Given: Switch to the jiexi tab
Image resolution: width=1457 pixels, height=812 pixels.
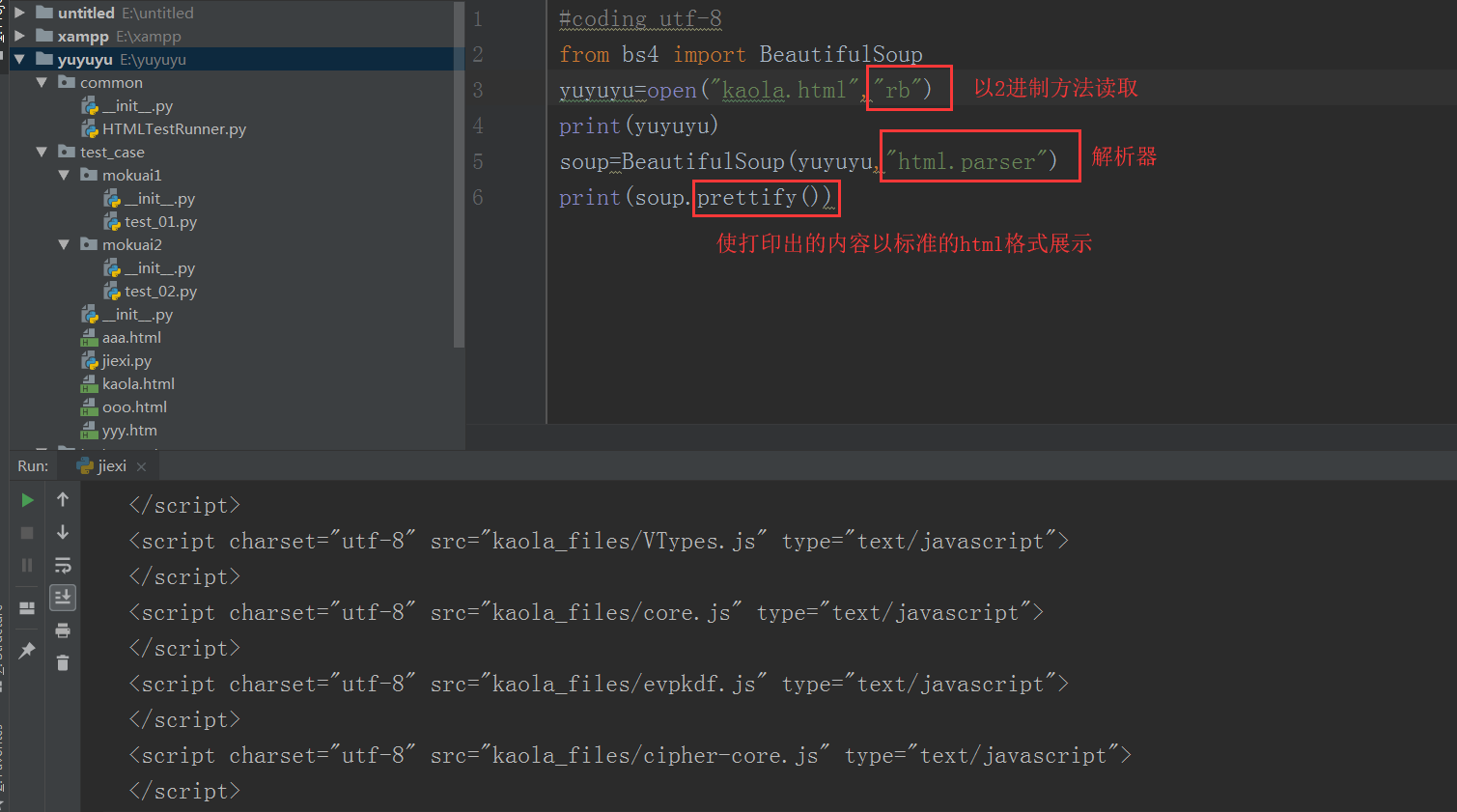Looking at the screenshot, I should click(109, 465).
